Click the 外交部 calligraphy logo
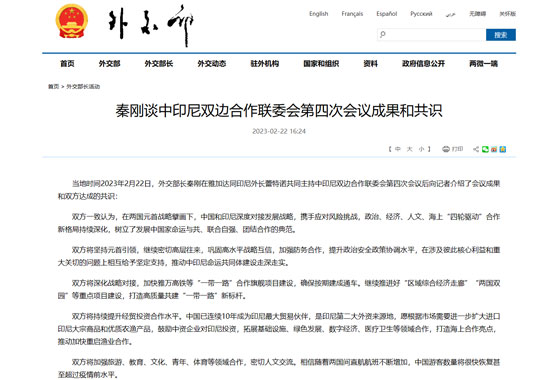Screen dimensions: 560x380 pos(151,25)
